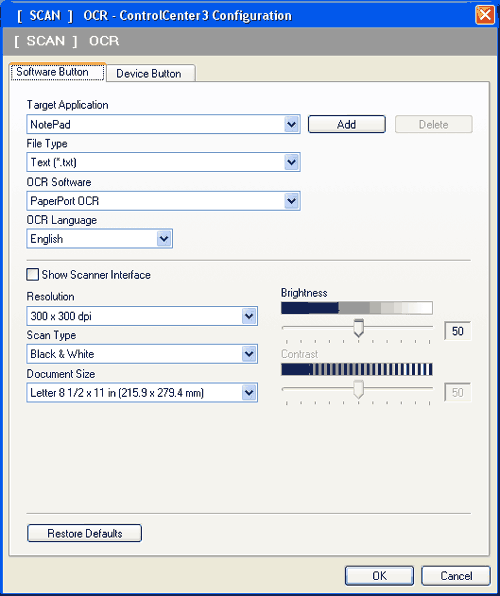Enable Show Scanner Interface checkbox

pos(33,274)
